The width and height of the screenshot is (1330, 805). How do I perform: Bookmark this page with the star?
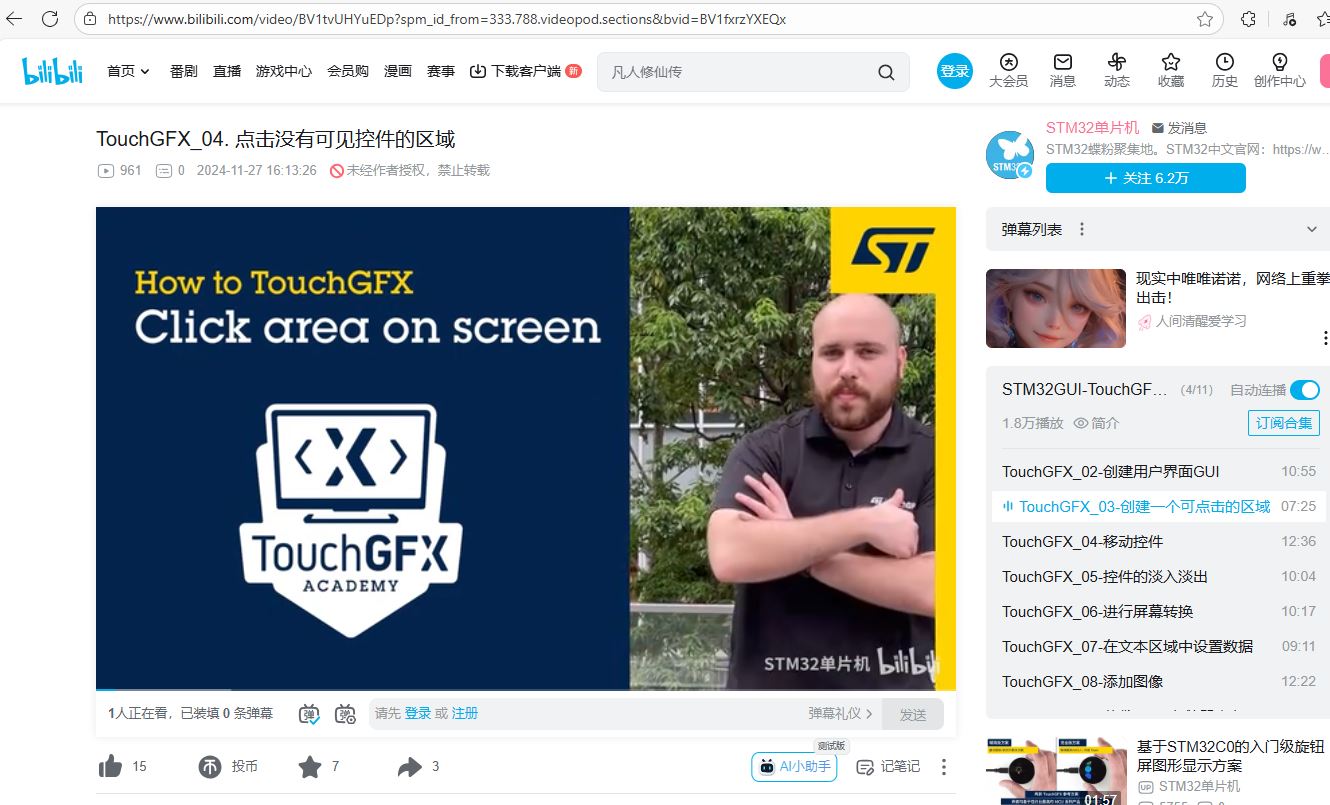[x=1205, y=19]
